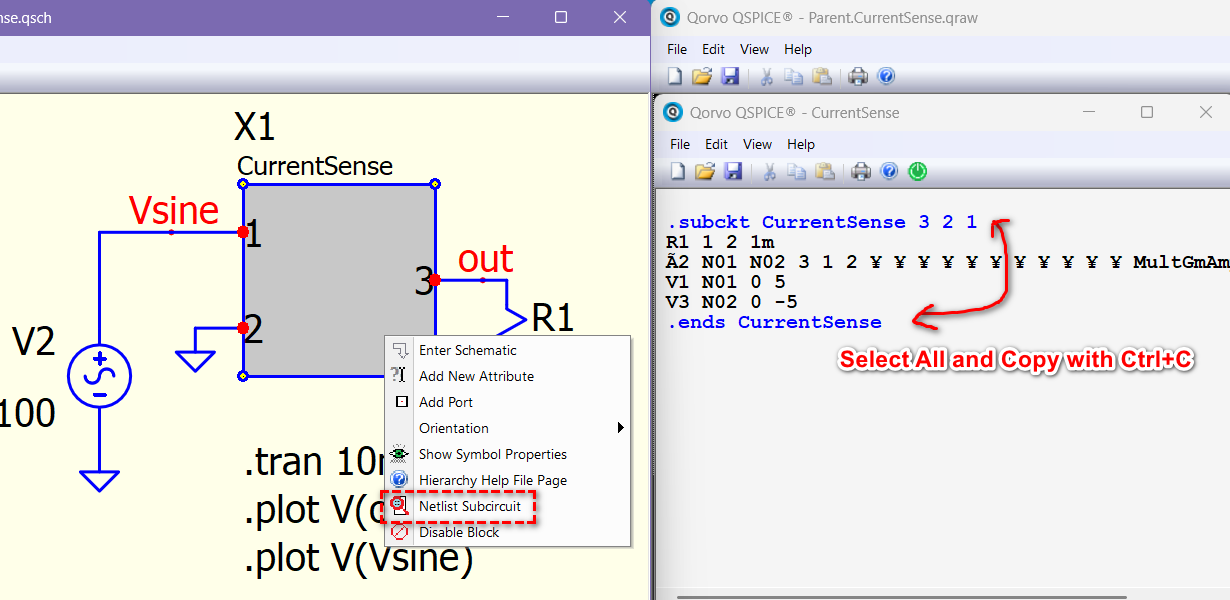Maximize the CurrentSense netlist window
The image size is (1230, 600).
coord(1147,113)
